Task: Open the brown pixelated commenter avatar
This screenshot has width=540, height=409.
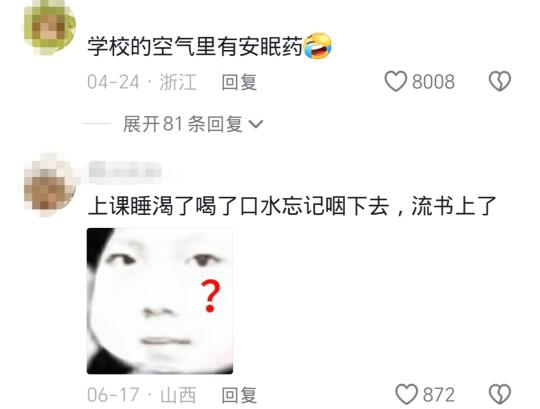Action: tap(50, 186)
